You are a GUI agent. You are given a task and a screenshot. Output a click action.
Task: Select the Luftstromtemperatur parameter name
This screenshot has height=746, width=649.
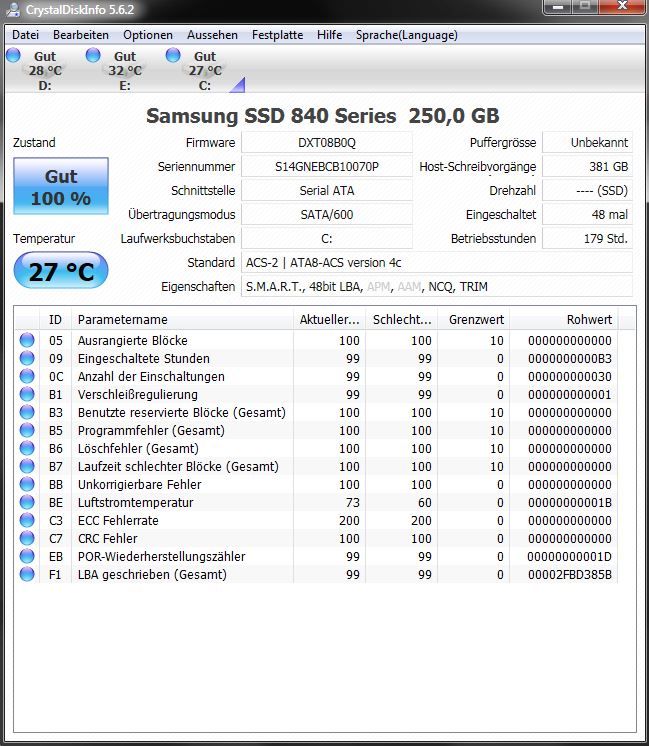point(136,502)
